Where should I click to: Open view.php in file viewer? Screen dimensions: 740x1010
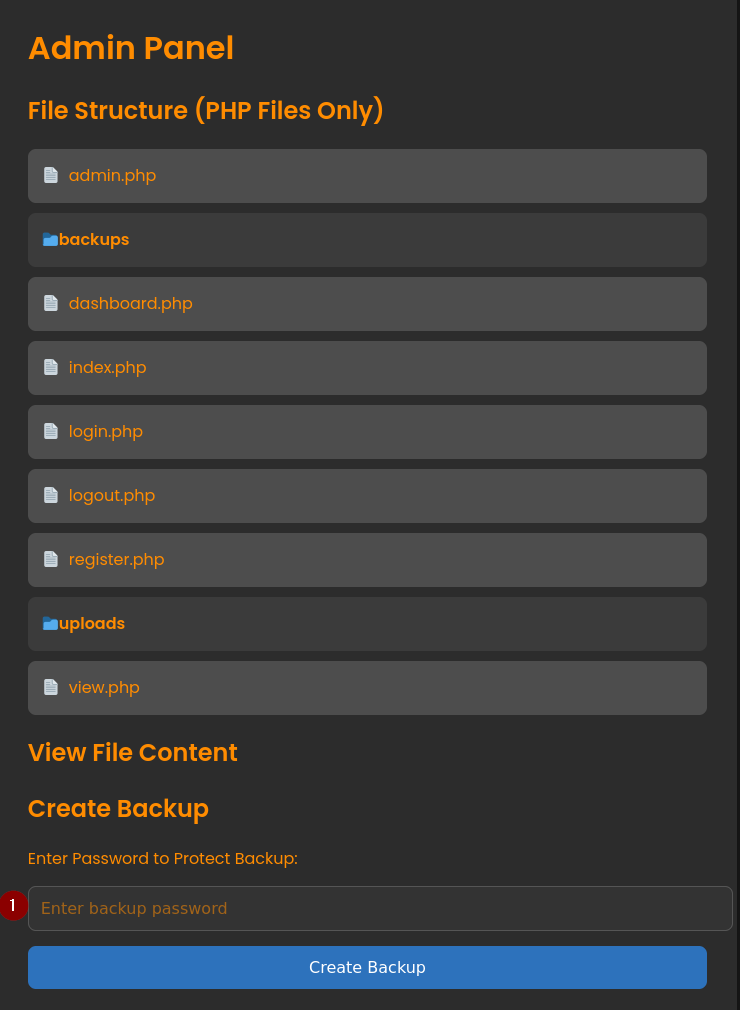tap(104, 688)
